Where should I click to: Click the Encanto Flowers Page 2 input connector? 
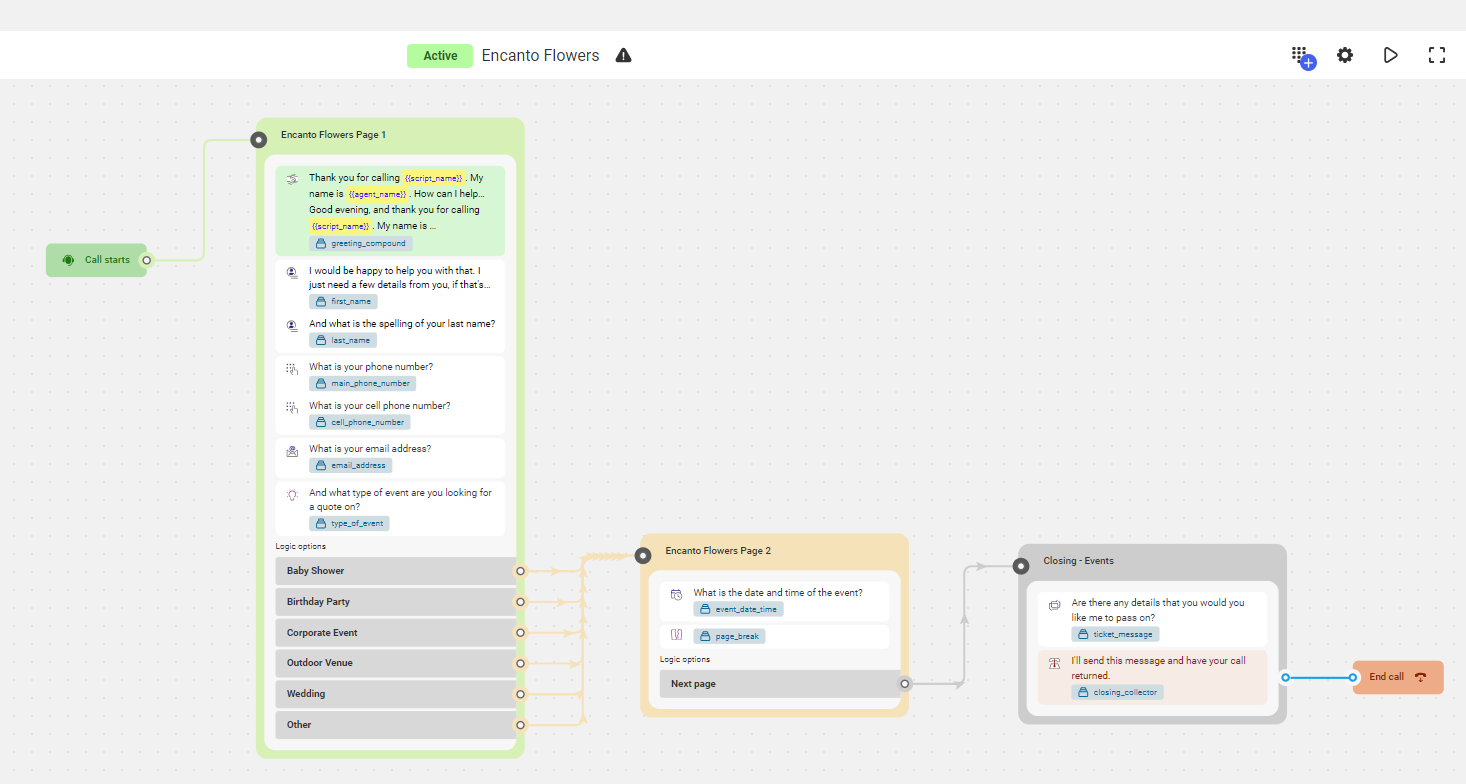click(644, 555)
